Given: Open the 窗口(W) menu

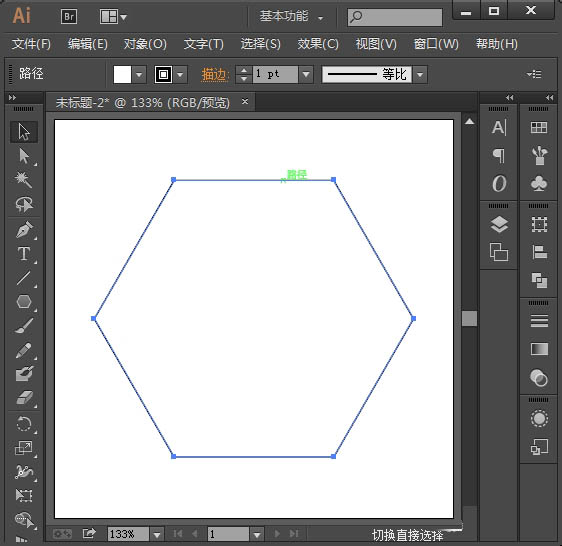Looking at the screenshot, I should [436, 44].
